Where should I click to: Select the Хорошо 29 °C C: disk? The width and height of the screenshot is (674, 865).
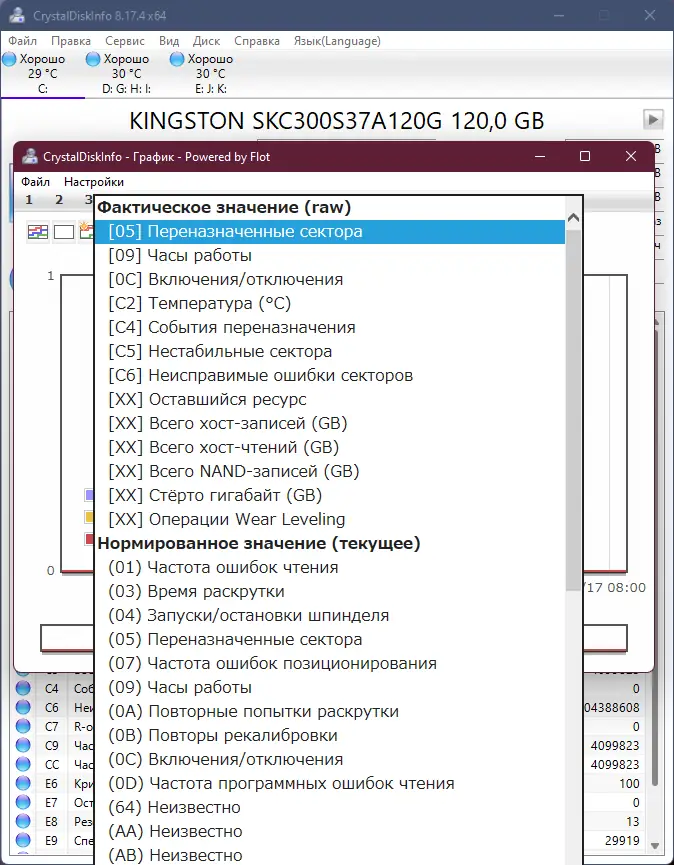42,73
